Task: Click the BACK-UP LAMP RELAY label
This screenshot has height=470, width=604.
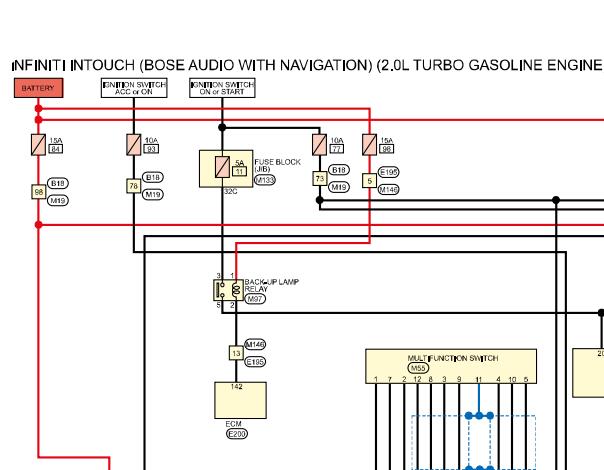Action: (272, 285)
